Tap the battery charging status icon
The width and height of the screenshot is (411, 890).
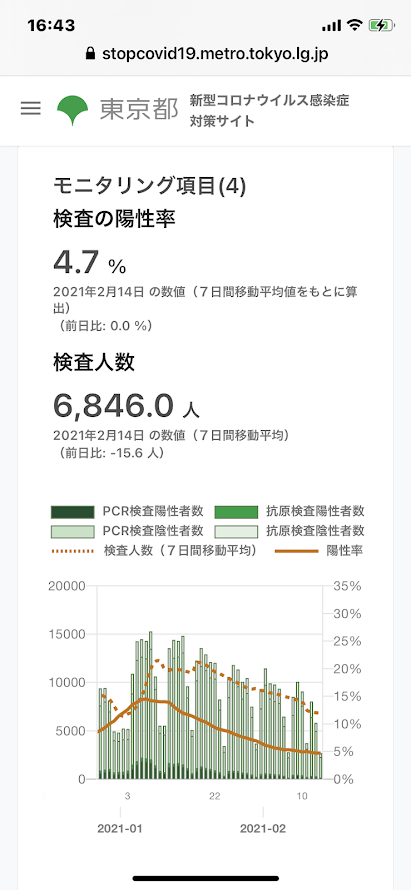click(378, 25)
